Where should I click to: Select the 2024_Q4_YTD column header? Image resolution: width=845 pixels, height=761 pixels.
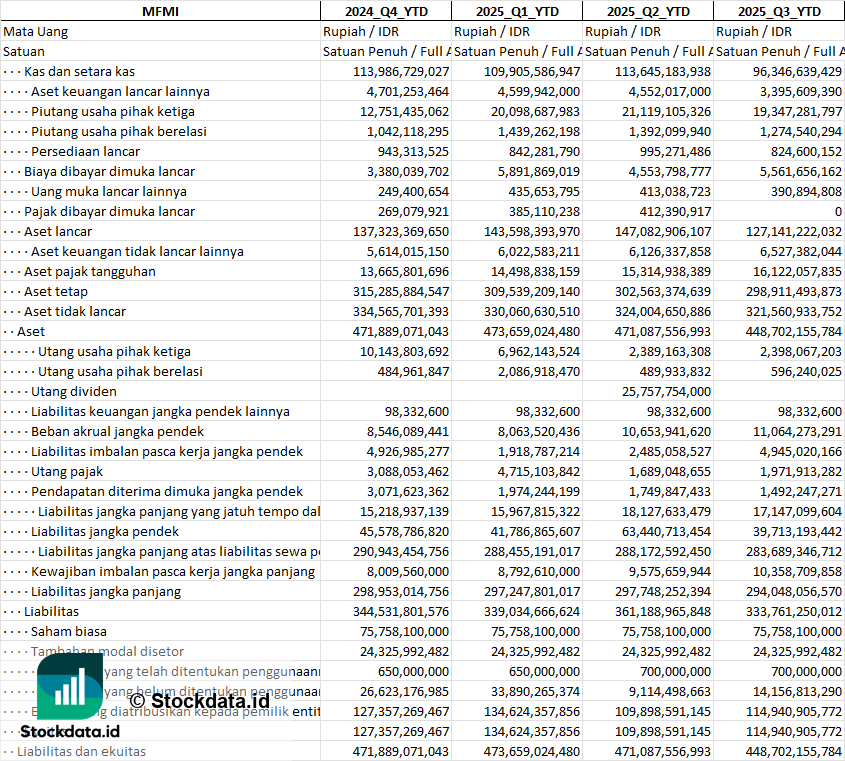click(386, 11)
